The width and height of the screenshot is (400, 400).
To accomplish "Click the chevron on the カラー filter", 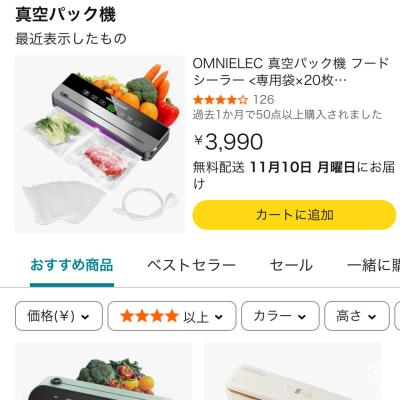I will [x=302, y=317].
